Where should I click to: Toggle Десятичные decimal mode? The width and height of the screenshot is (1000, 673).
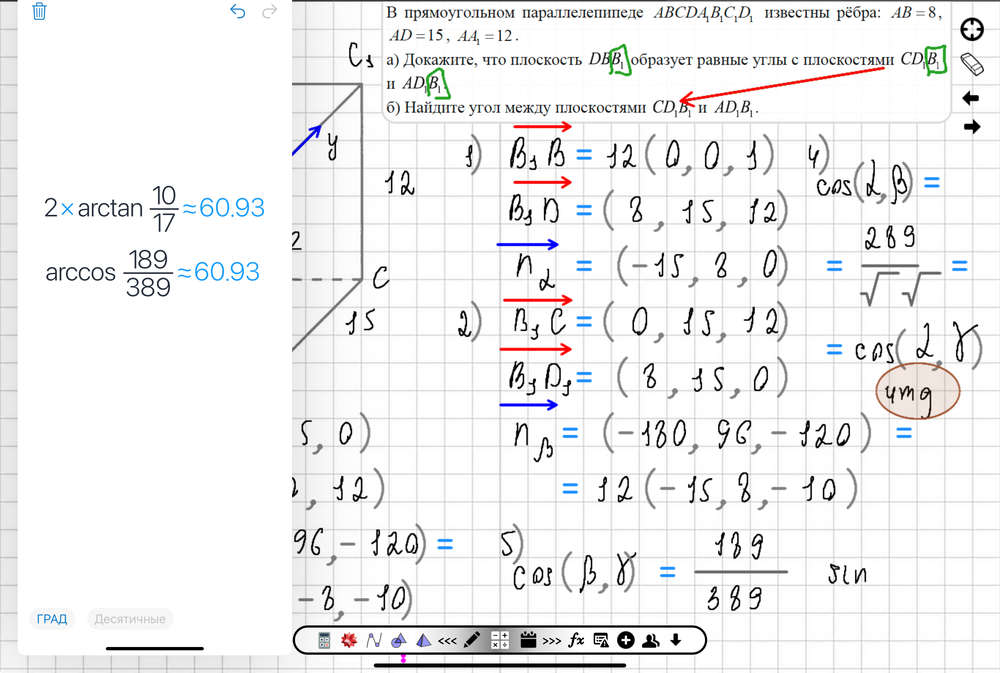(x=130, y=619)
